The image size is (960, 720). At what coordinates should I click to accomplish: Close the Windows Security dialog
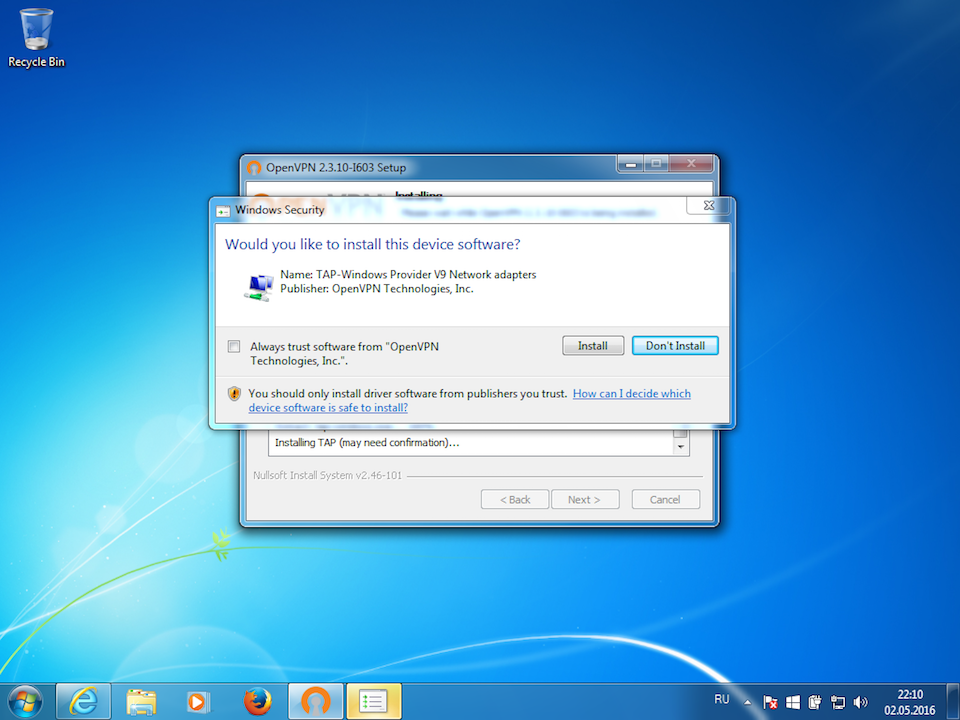pos(708,206)
